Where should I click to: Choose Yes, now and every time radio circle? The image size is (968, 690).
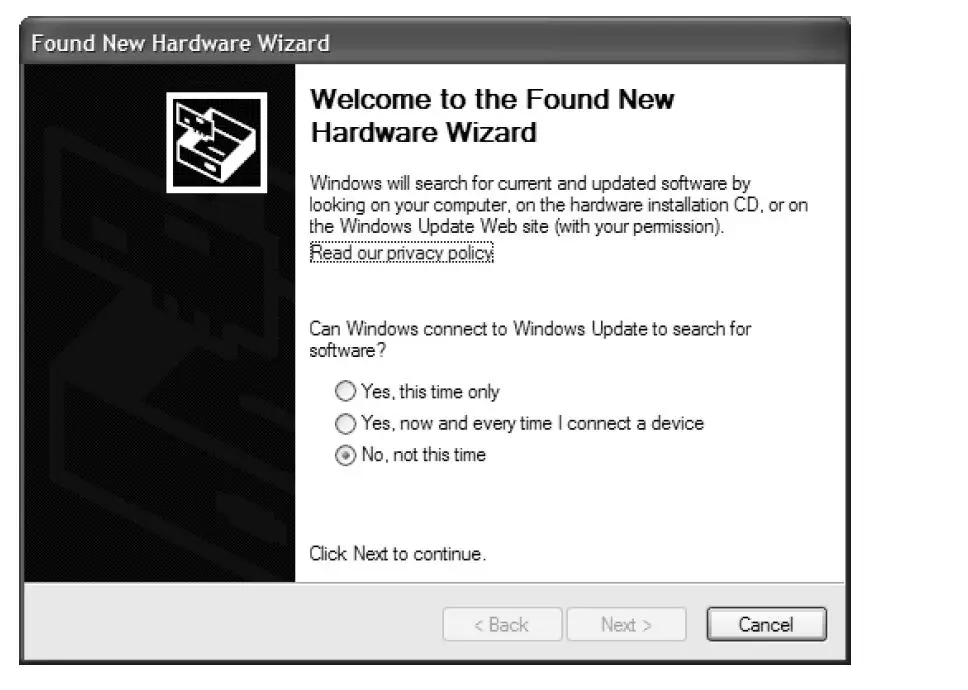click(x=345, y=423)
